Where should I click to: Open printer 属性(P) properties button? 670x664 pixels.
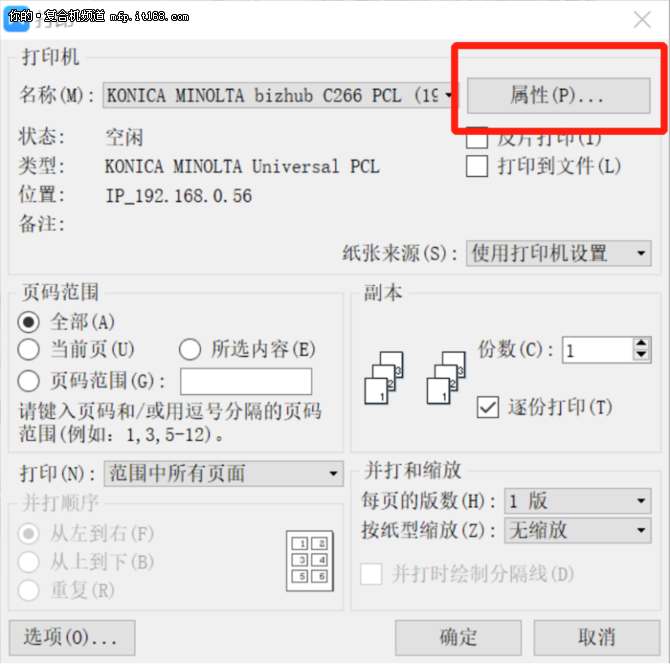tap(558, 96)
